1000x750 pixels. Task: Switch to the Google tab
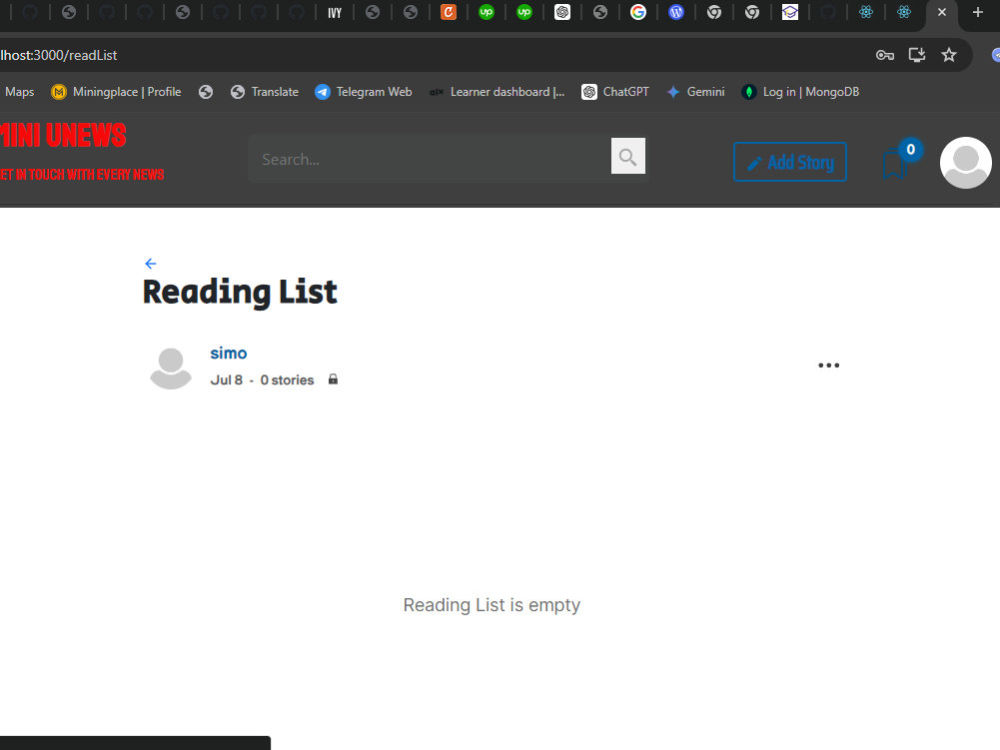tap(638, 12)
